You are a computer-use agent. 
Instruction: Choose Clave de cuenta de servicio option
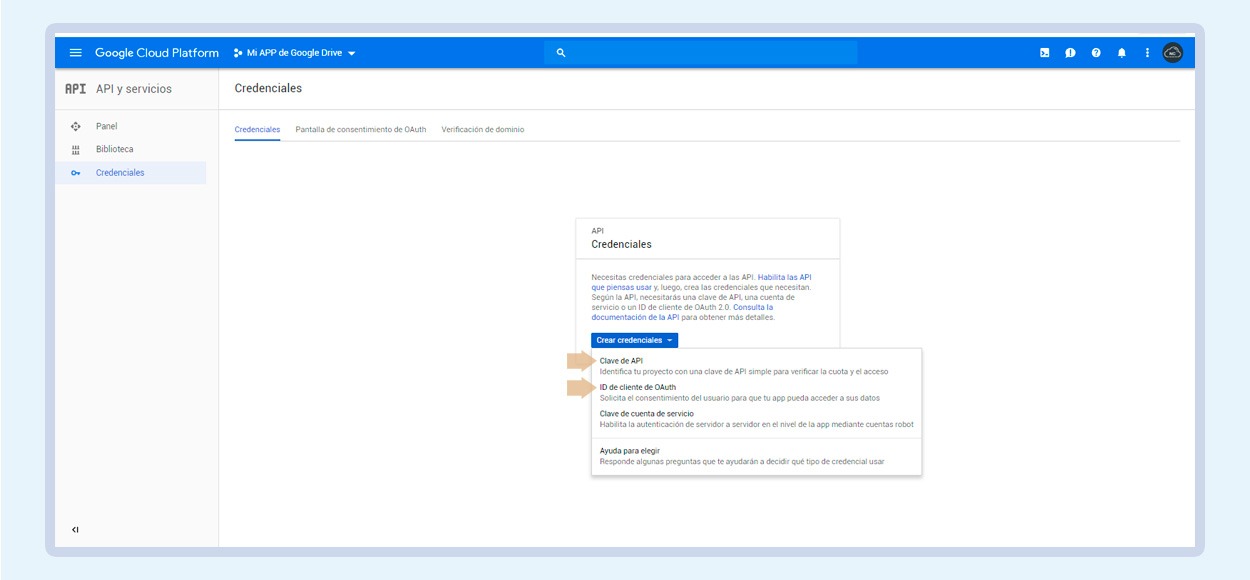pyautogui.click(x=756, y=418)
